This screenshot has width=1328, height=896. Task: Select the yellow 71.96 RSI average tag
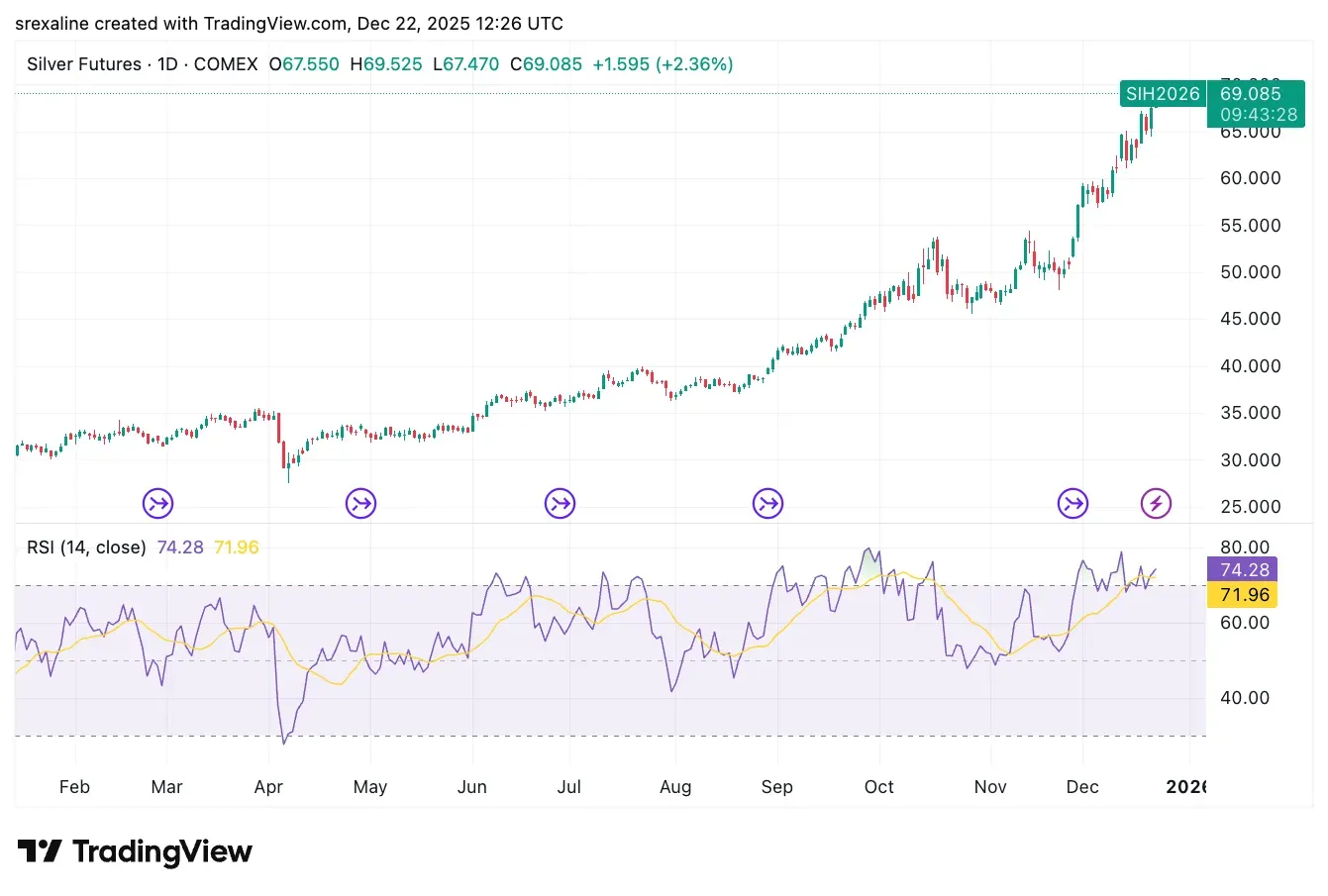[x=1244, y=595]
